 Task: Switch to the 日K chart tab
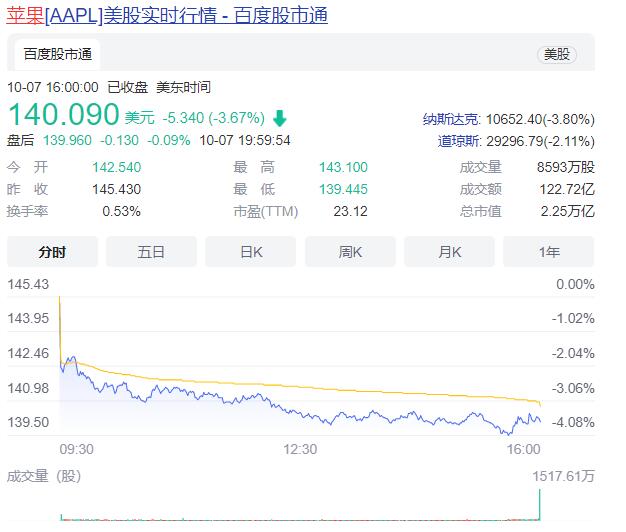coord(251,252)
